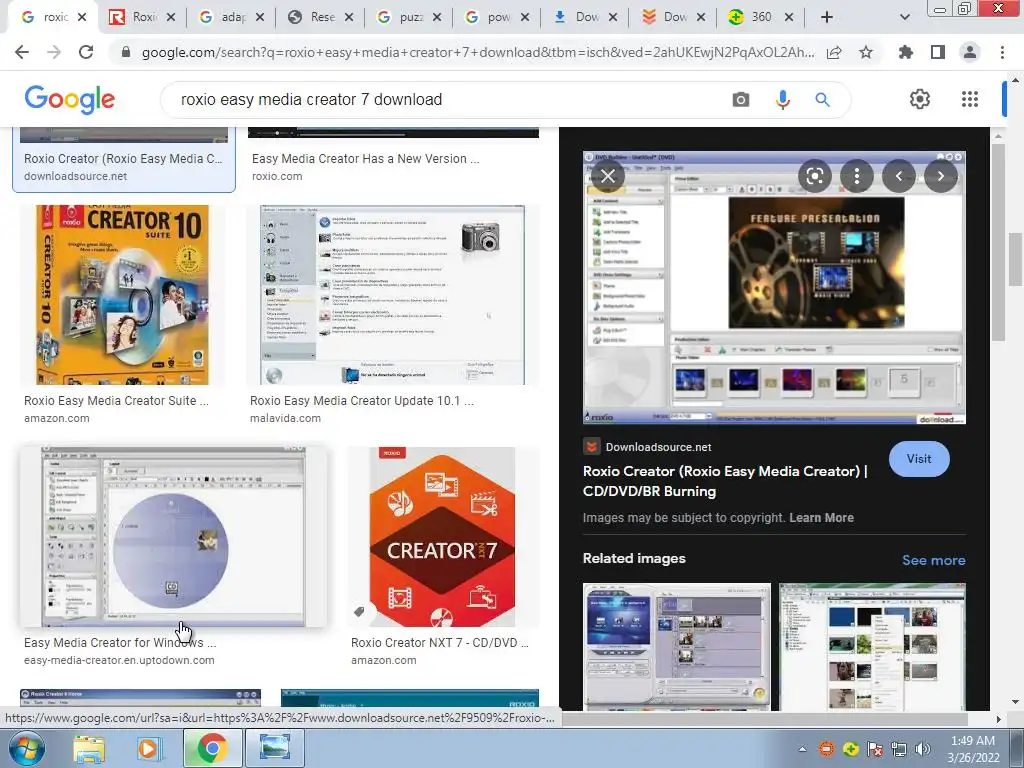Go back with the browser back arrow

[22, 52]
